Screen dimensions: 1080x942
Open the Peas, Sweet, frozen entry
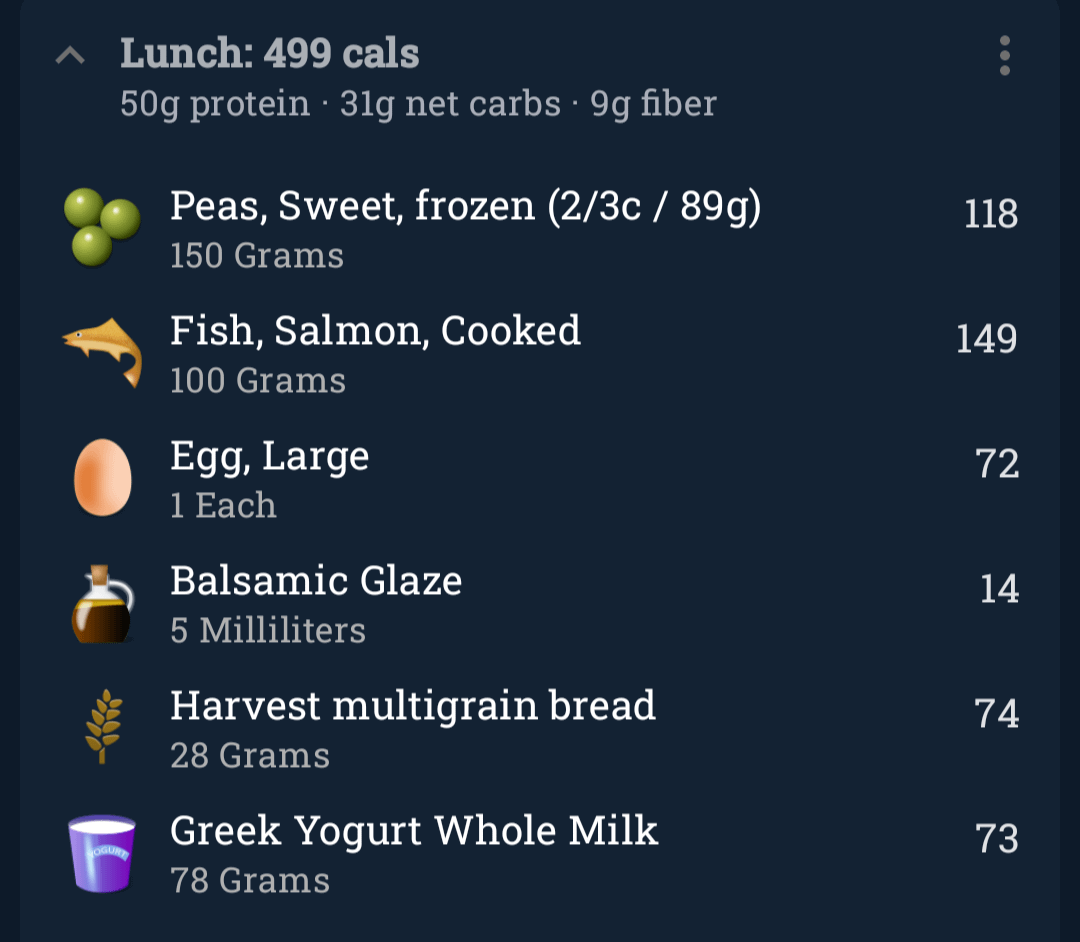click(465, 206)
